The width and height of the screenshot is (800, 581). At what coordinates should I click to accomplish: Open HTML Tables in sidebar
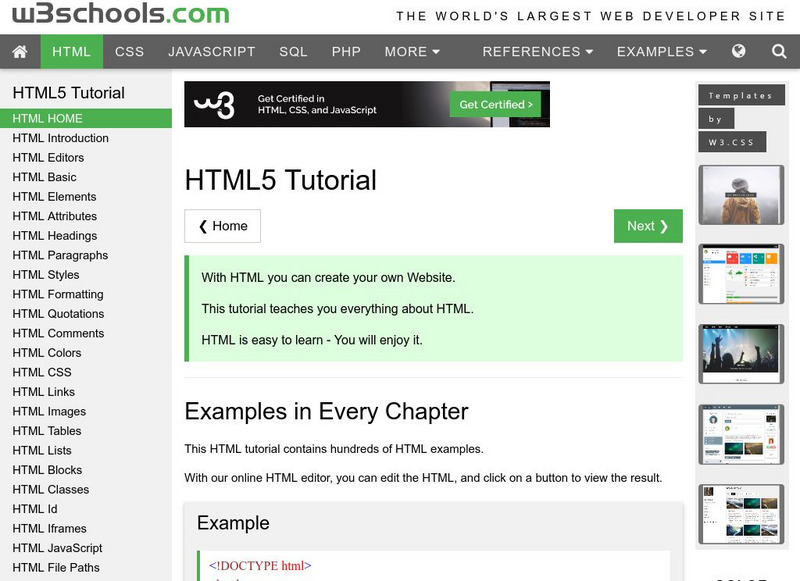[86, 431]
